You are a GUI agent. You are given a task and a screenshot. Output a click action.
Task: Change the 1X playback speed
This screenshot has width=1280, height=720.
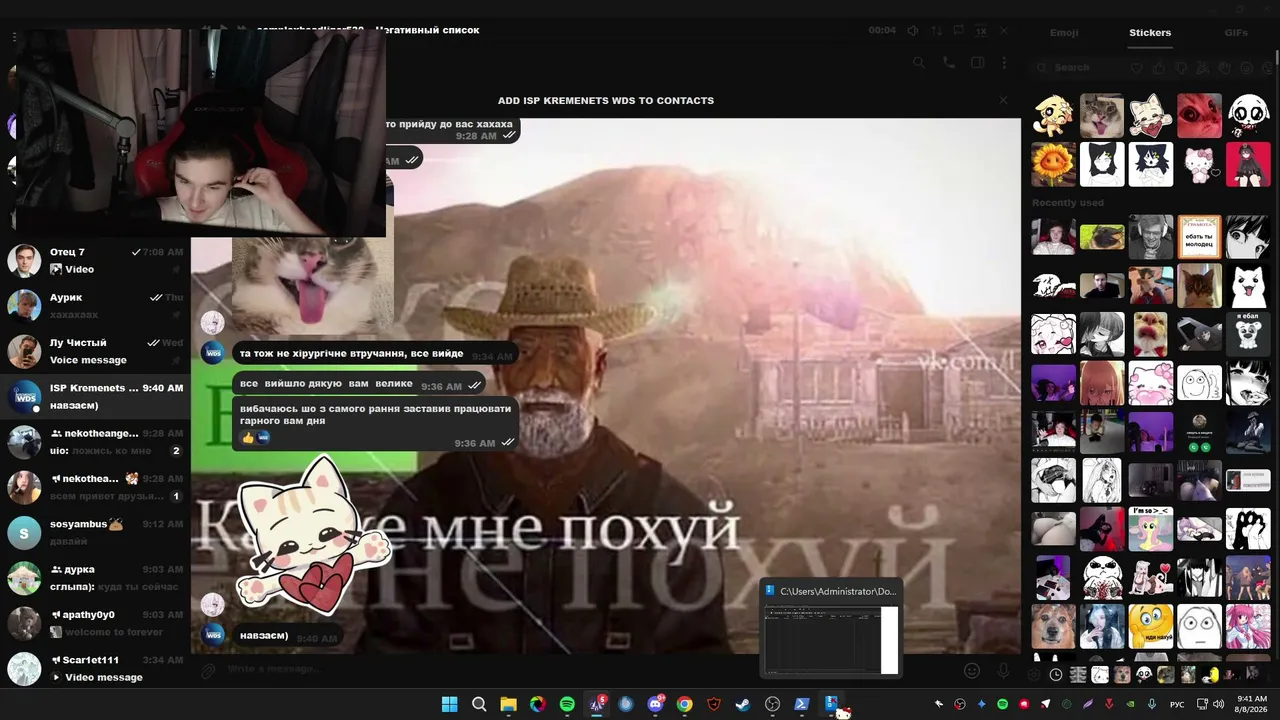(x=981, y=30)
